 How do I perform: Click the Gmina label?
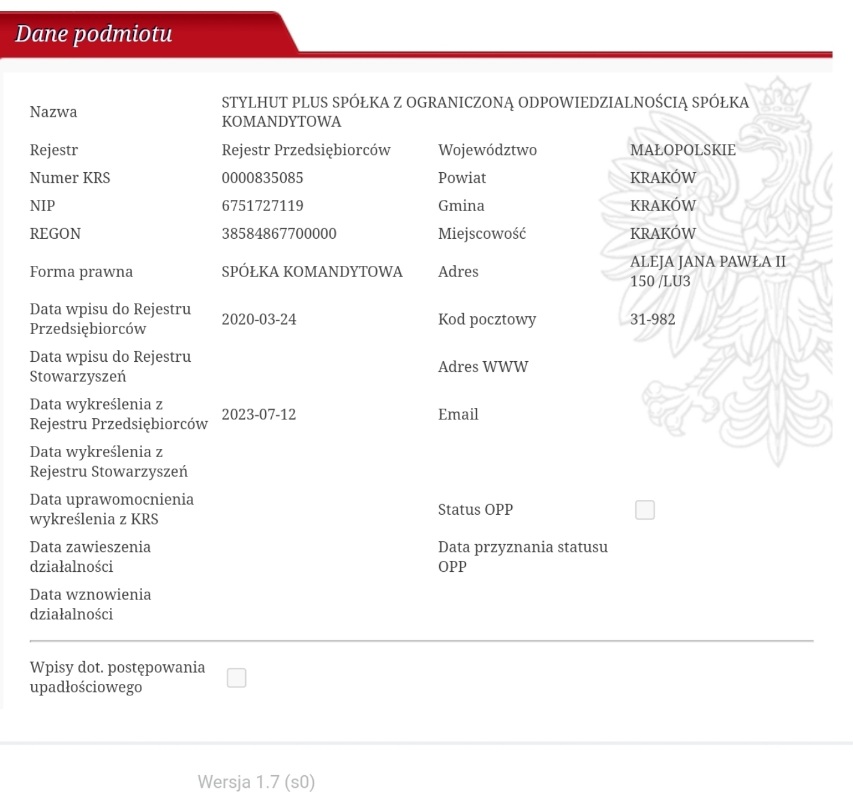coord(461,206)
